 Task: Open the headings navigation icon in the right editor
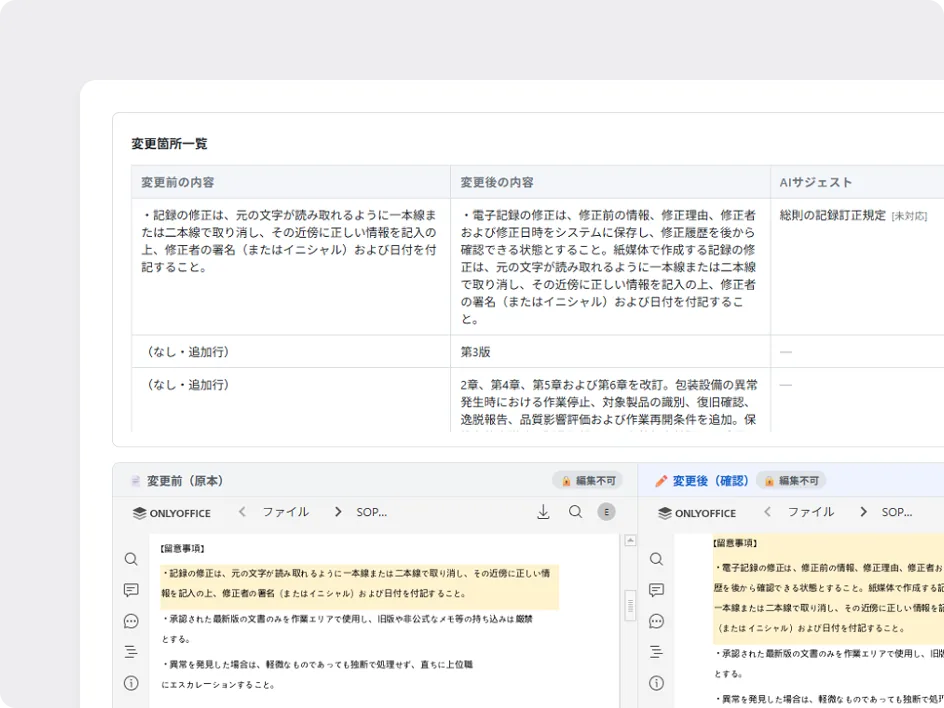click(x=656, y=652)
